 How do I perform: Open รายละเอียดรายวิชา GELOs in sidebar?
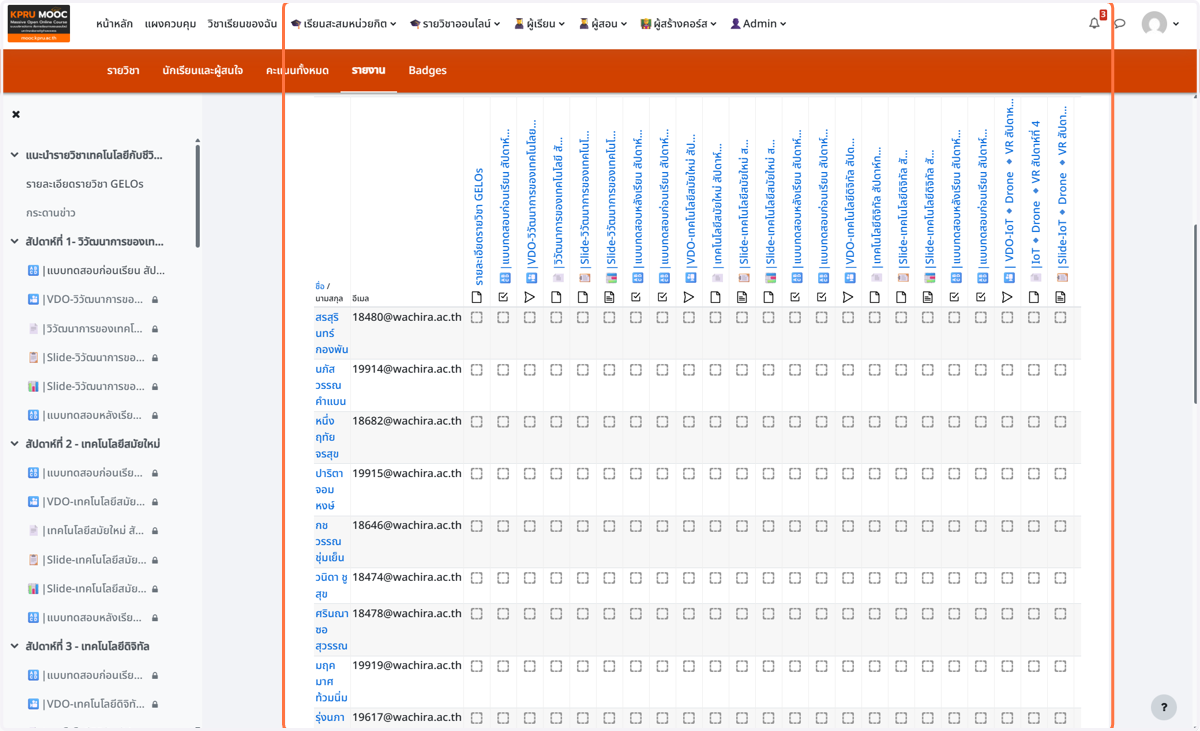(x=85, y=184)
